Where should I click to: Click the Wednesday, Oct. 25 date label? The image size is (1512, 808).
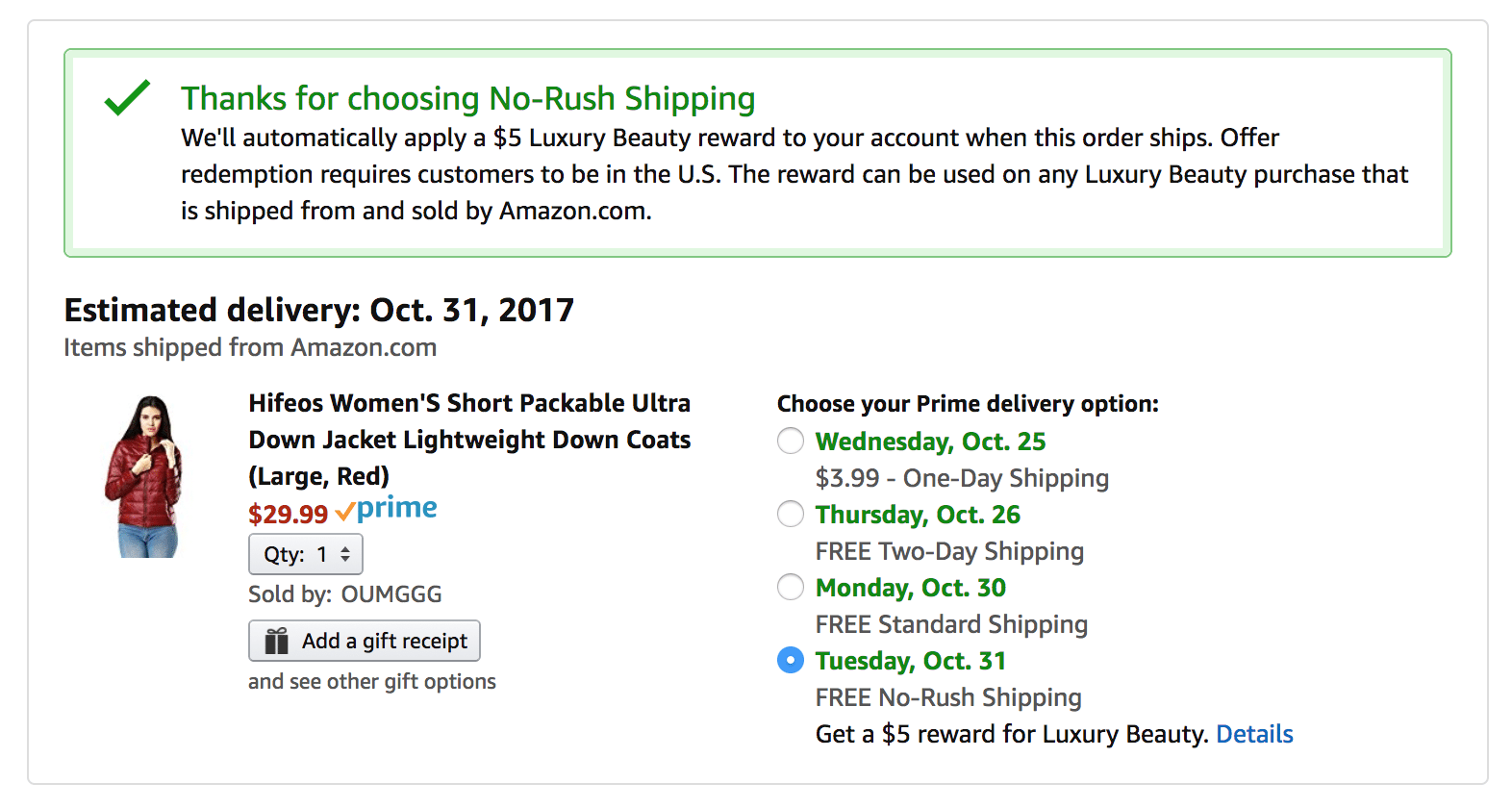click(x=930, y=442)
